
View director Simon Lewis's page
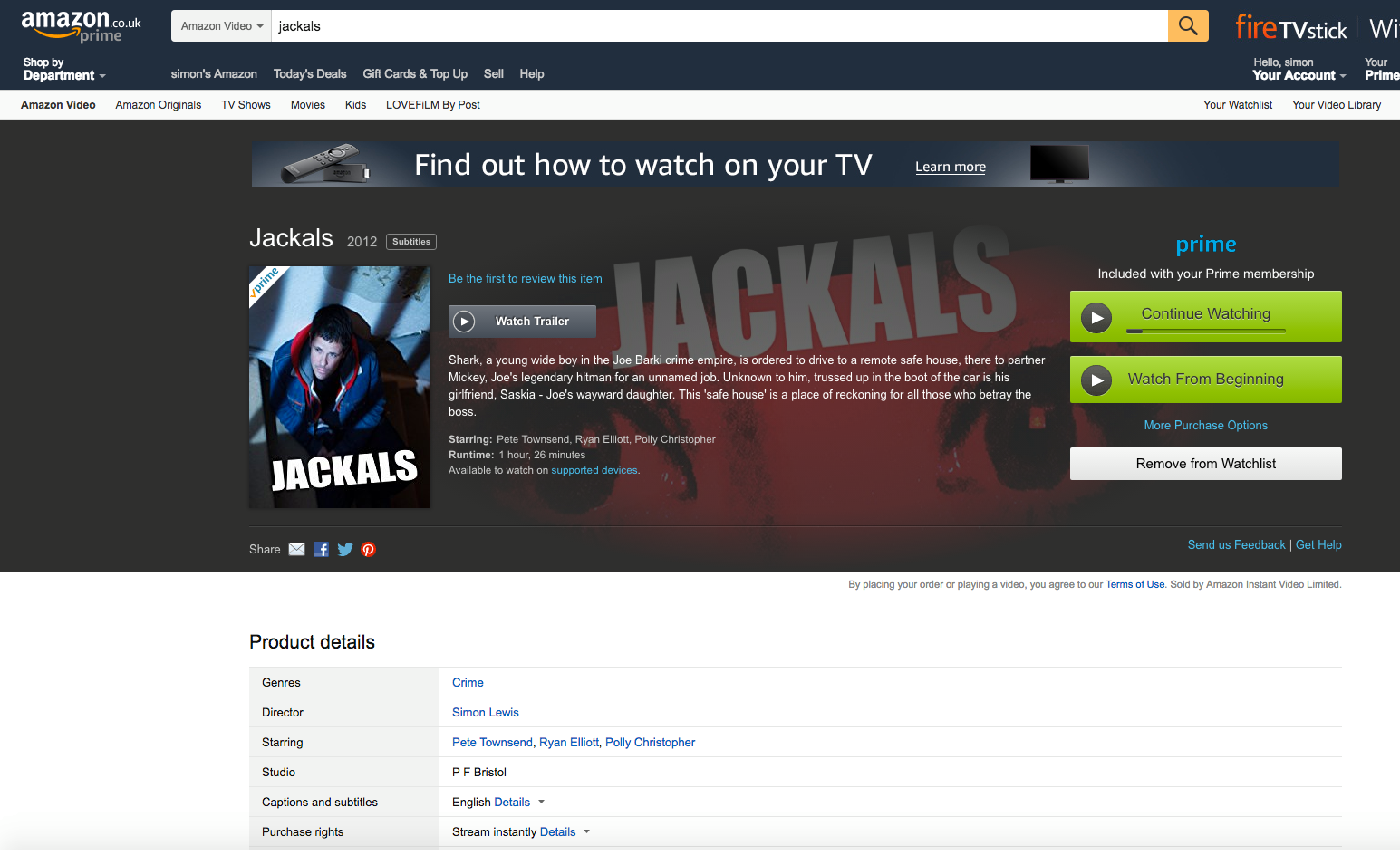[x=486, y=713]
